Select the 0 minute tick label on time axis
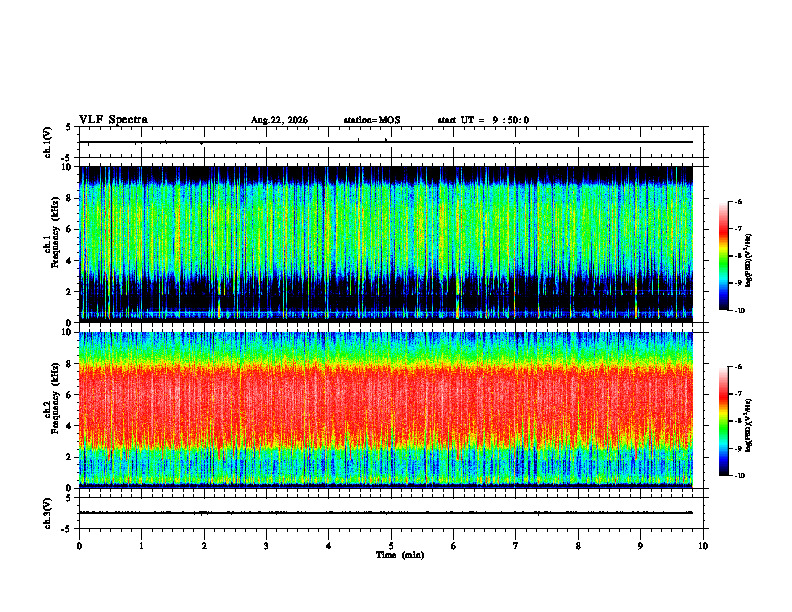This screenshot has height=612, width=792. pos(79,546)
